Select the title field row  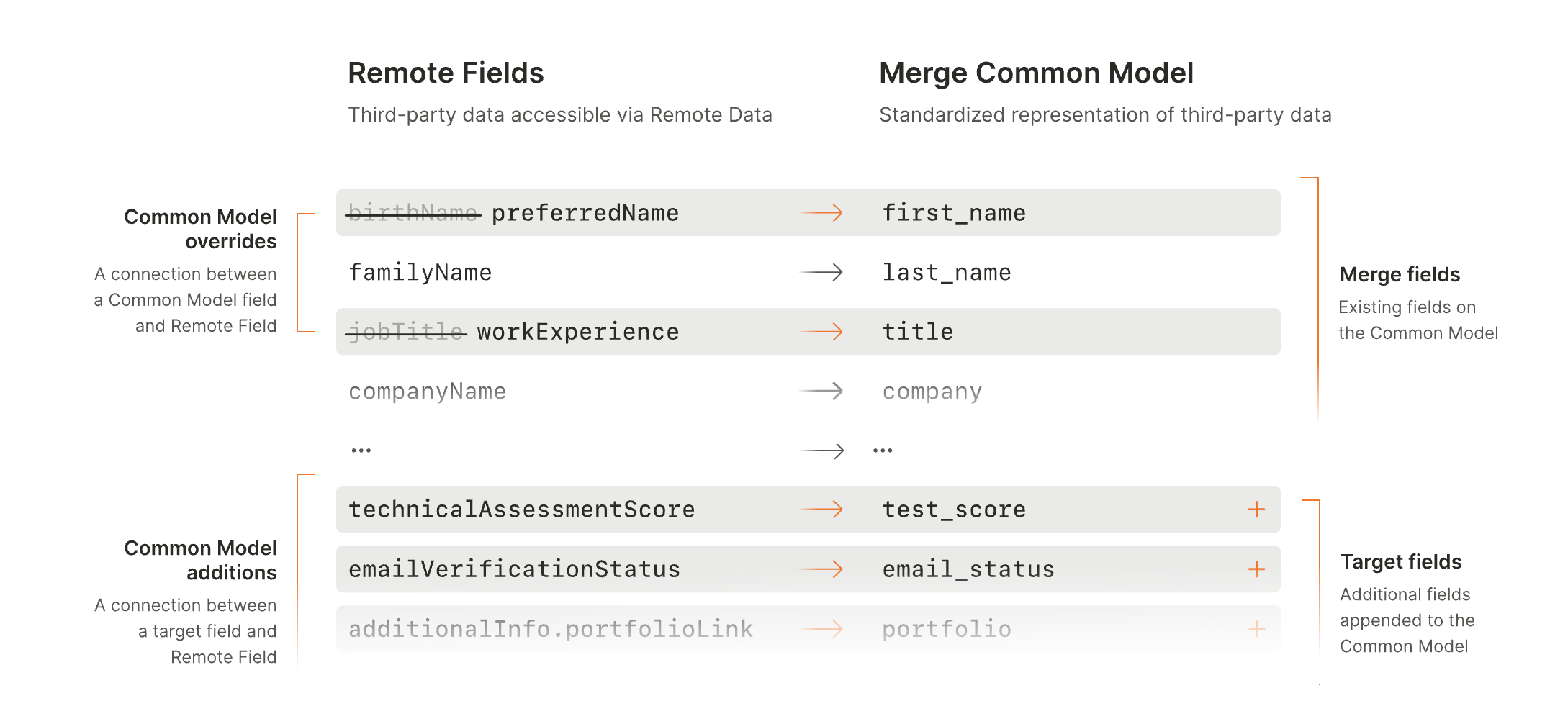pyautogui.click(x=918, y=332)
